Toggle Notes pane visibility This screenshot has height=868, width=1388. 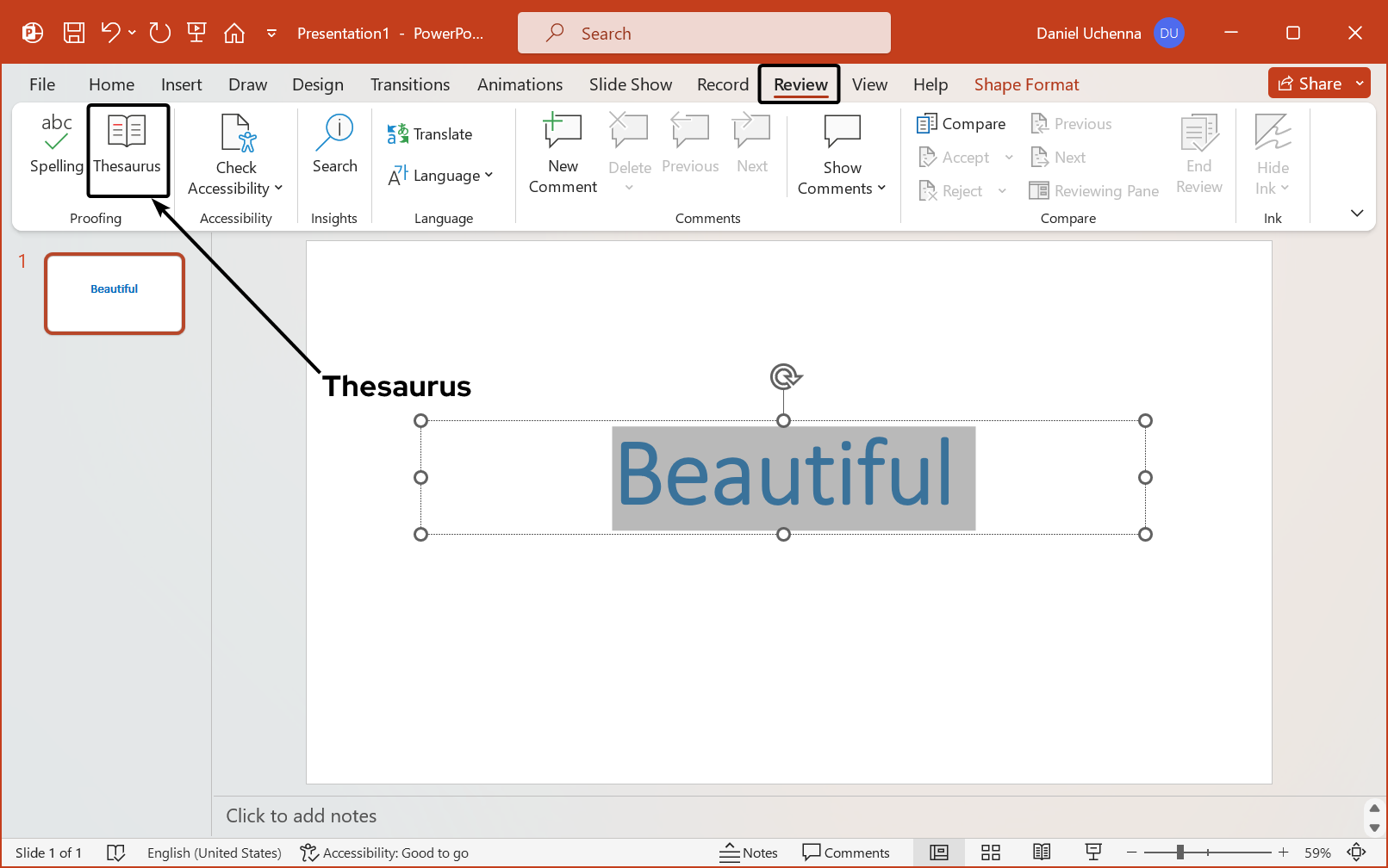coord(749,852)
